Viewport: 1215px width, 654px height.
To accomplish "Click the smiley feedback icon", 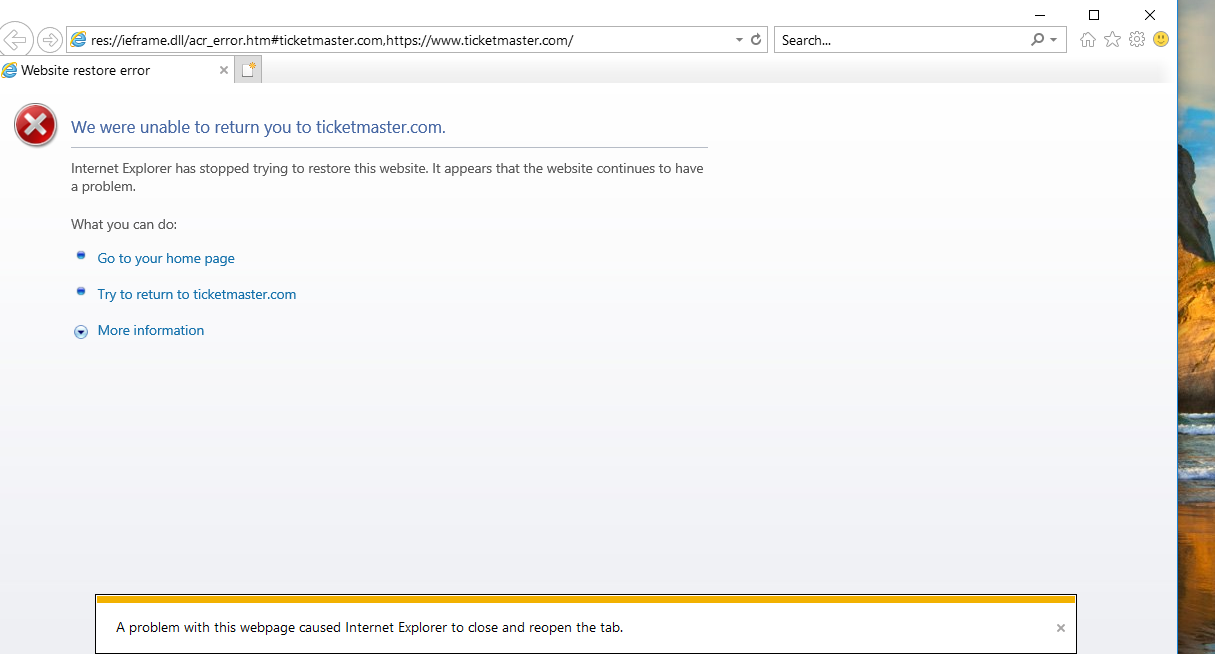I will (x=1161, y=40).
